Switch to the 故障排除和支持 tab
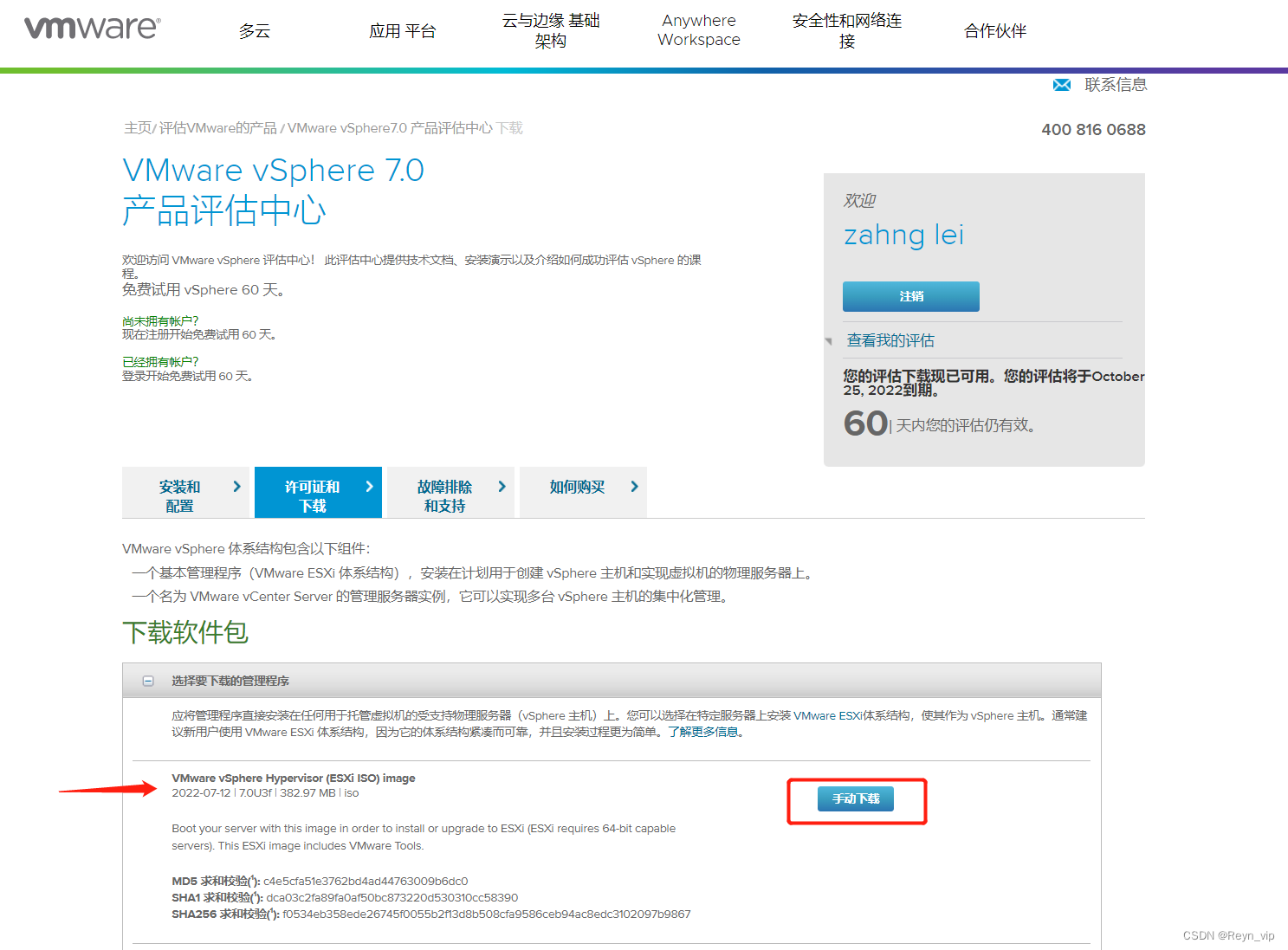The width and height of the screenshot is (1288, 950). [x=450, y=493]
